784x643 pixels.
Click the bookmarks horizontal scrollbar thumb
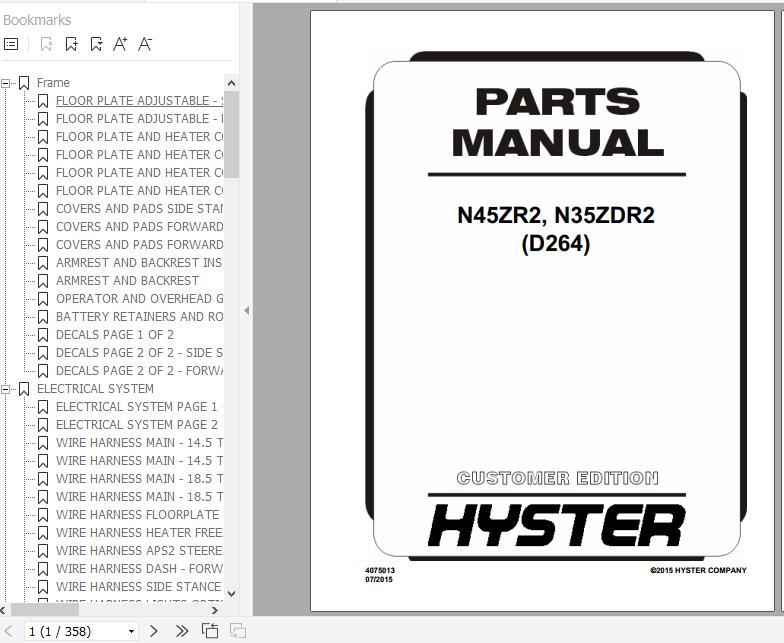click(x=45, y=610)
